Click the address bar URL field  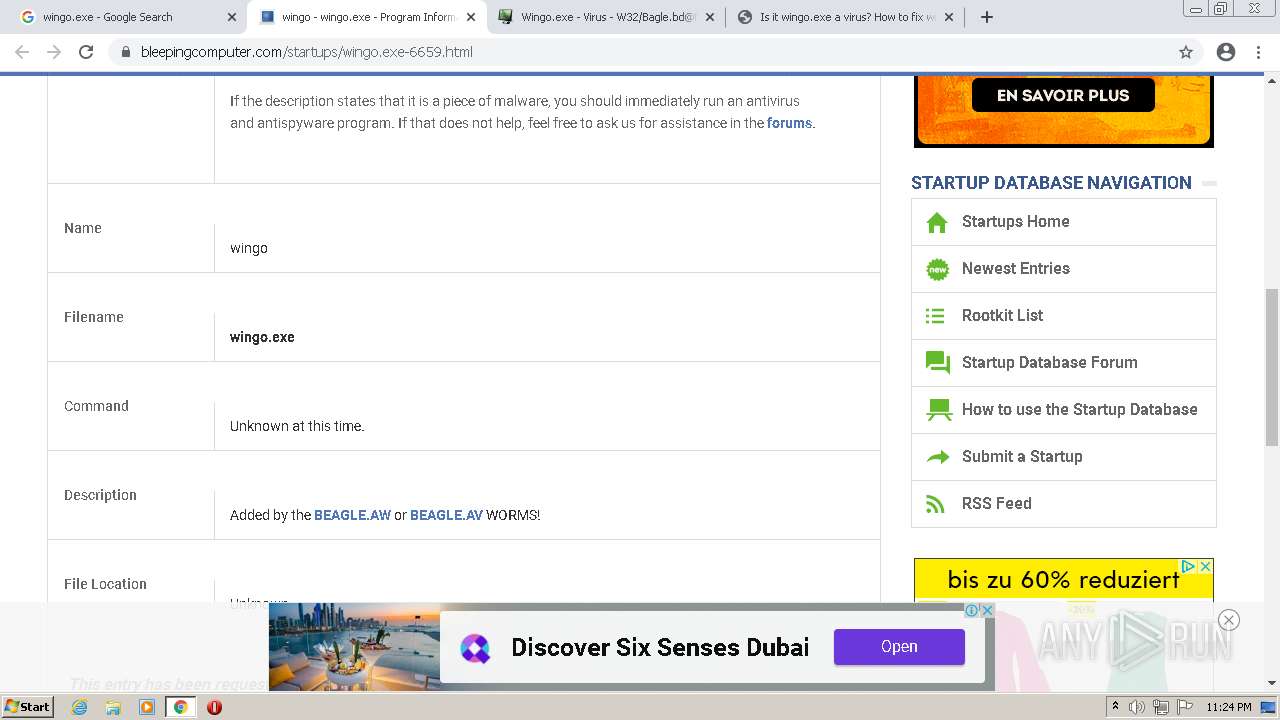640,52
